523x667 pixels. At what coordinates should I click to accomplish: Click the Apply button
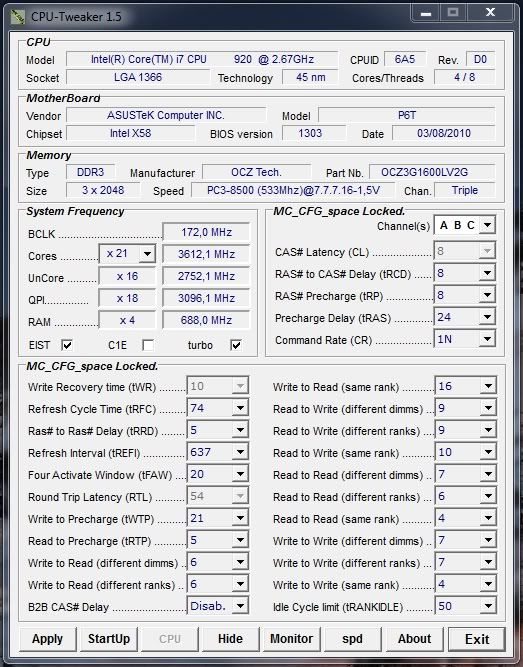[48, 639]
